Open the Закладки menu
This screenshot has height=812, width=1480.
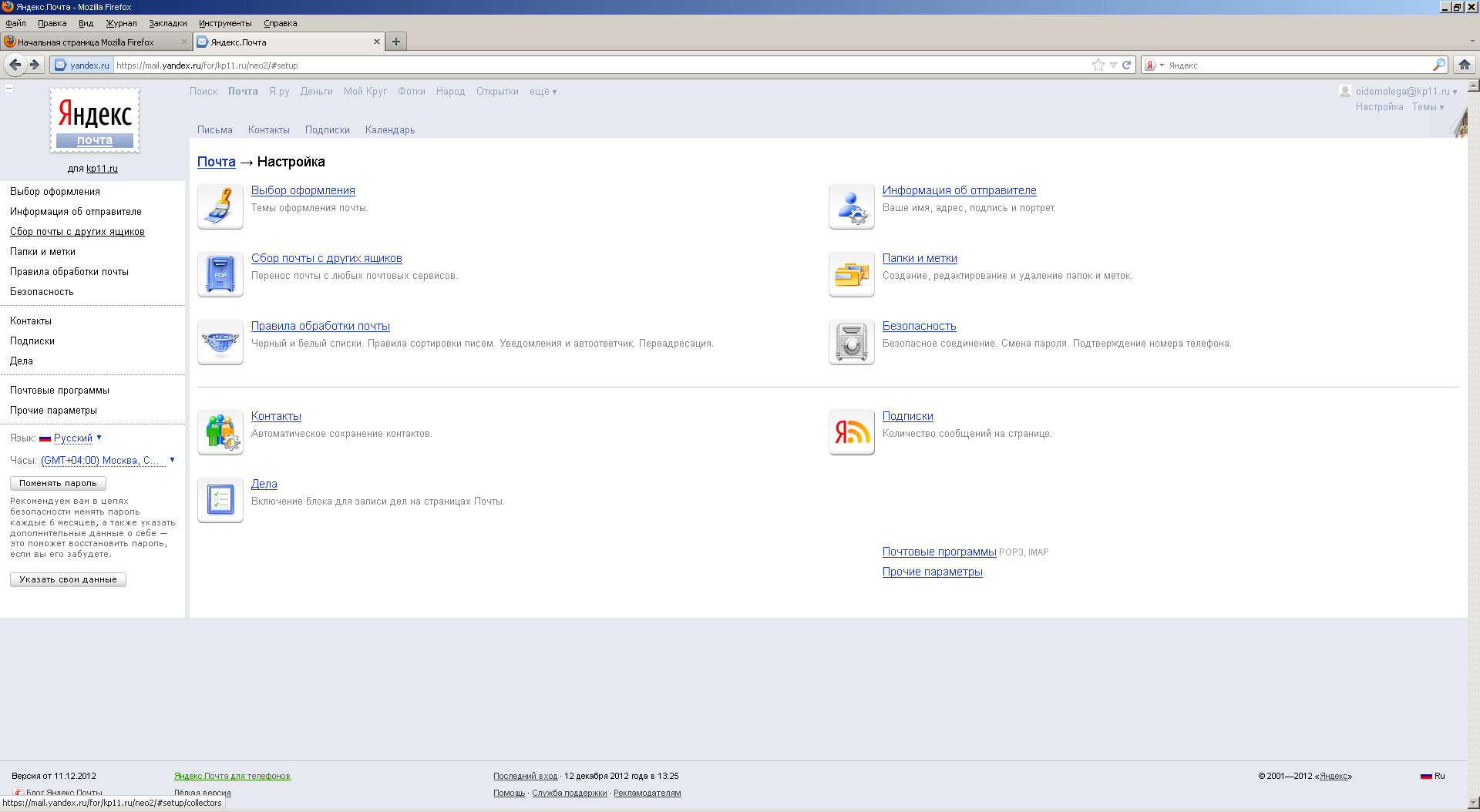point(167,23)
